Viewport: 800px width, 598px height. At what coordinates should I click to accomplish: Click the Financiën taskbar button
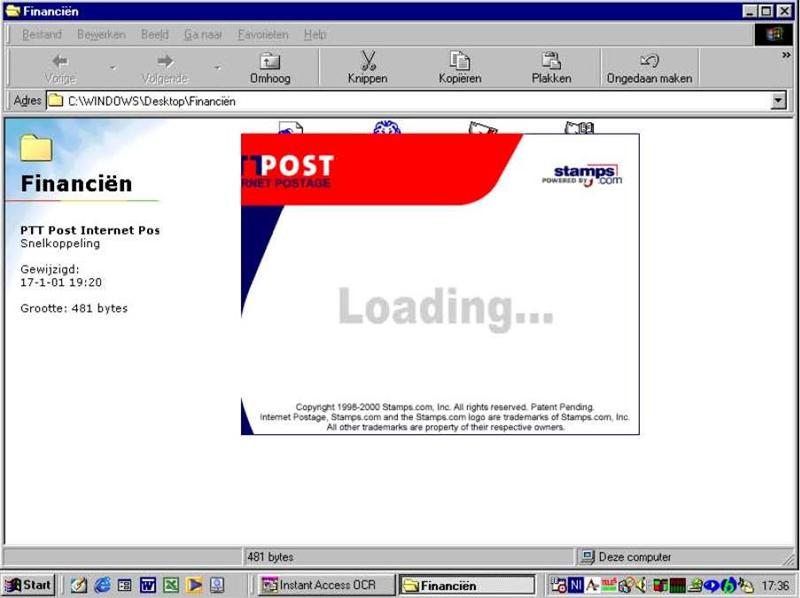pos(467,585)
